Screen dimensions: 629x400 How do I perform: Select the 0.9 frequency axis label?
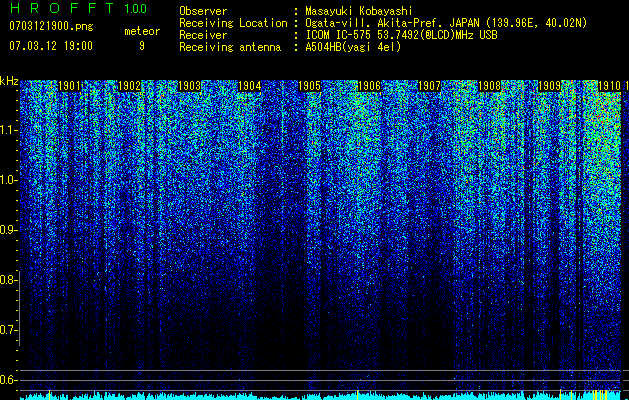click(x=7, y=230)
